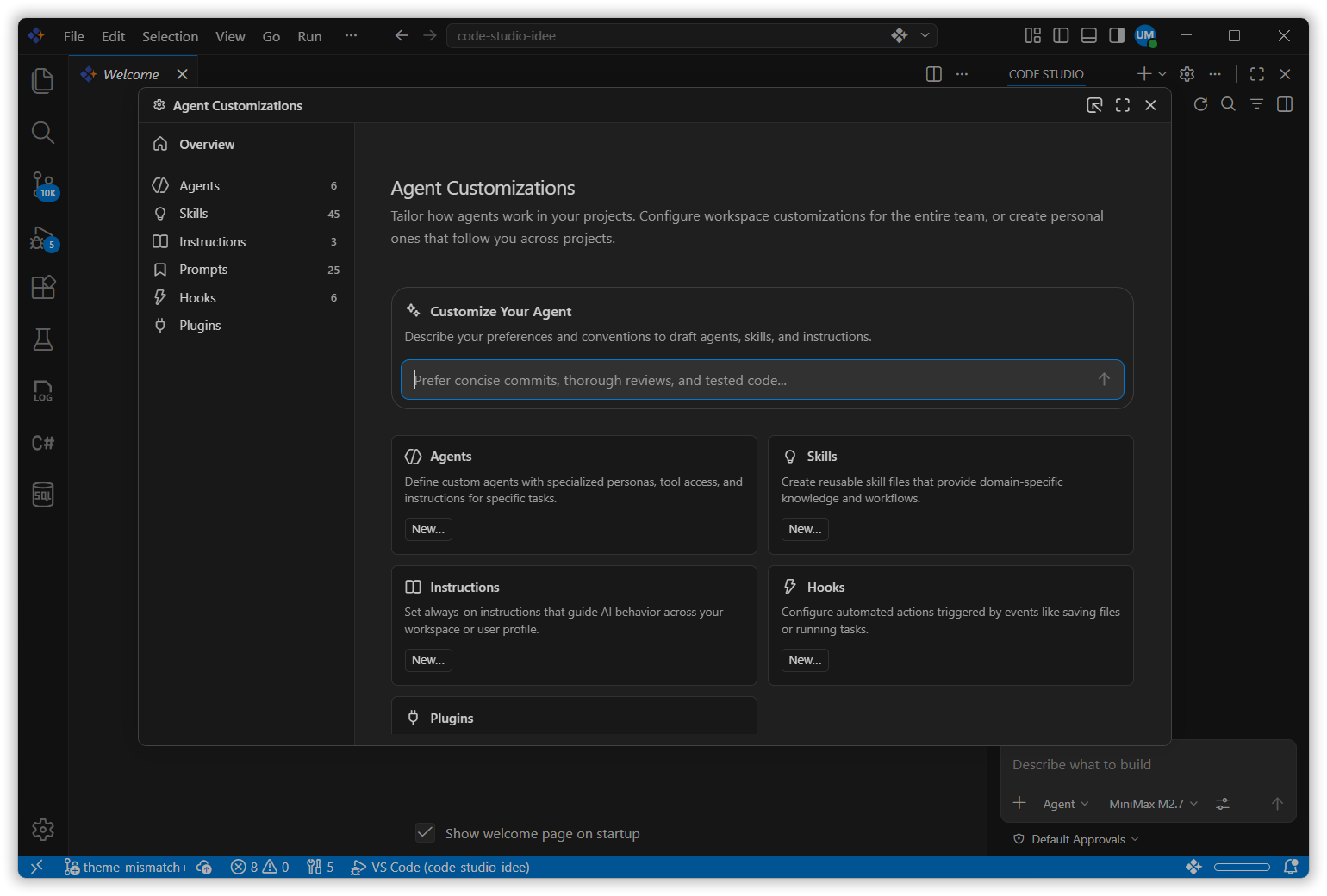Go forward with the right arrow

pyautogui.click(x=429, y=35)
